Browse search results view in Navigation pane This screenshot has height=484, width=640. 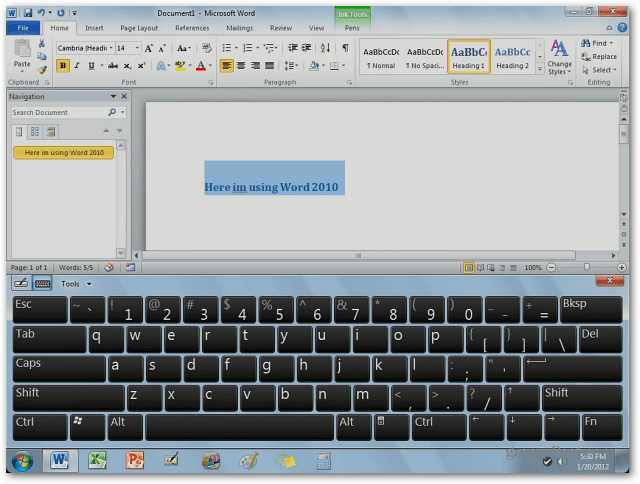[x=51, y=131]
